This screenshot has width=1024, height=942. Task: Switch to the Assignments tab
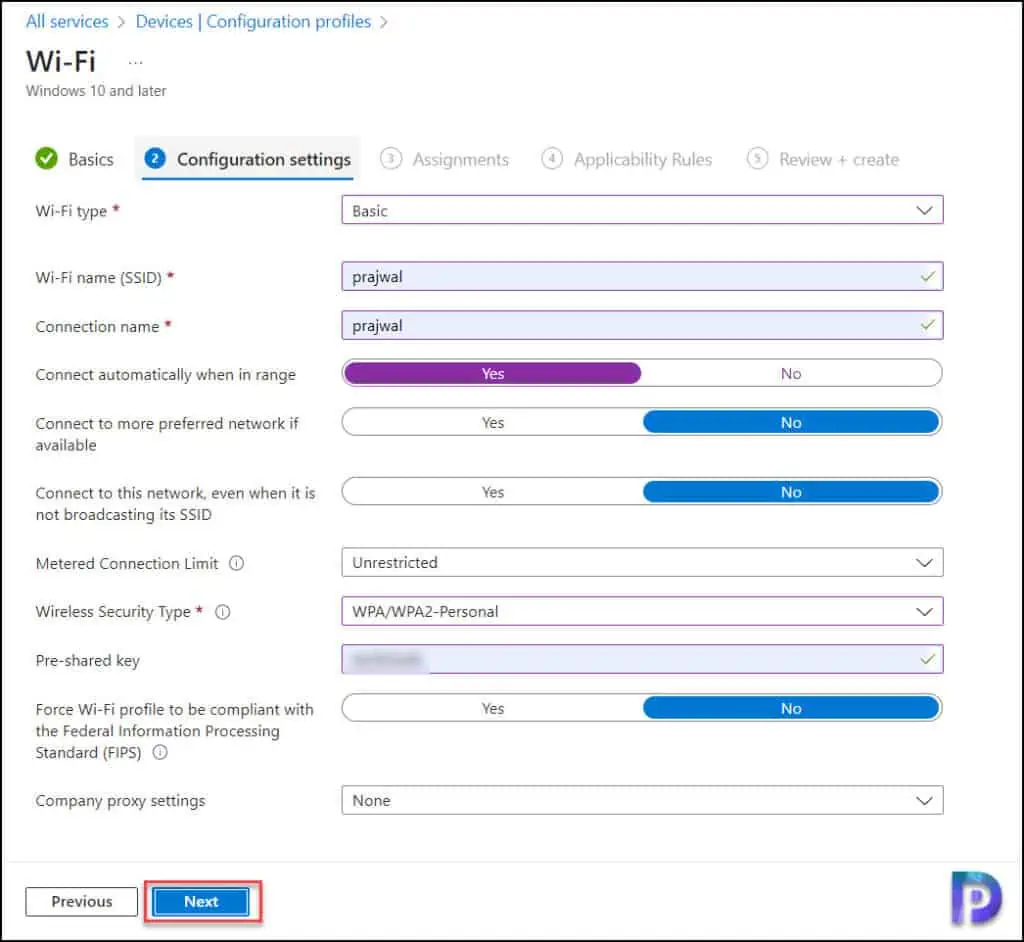click(x=445, y=159)
